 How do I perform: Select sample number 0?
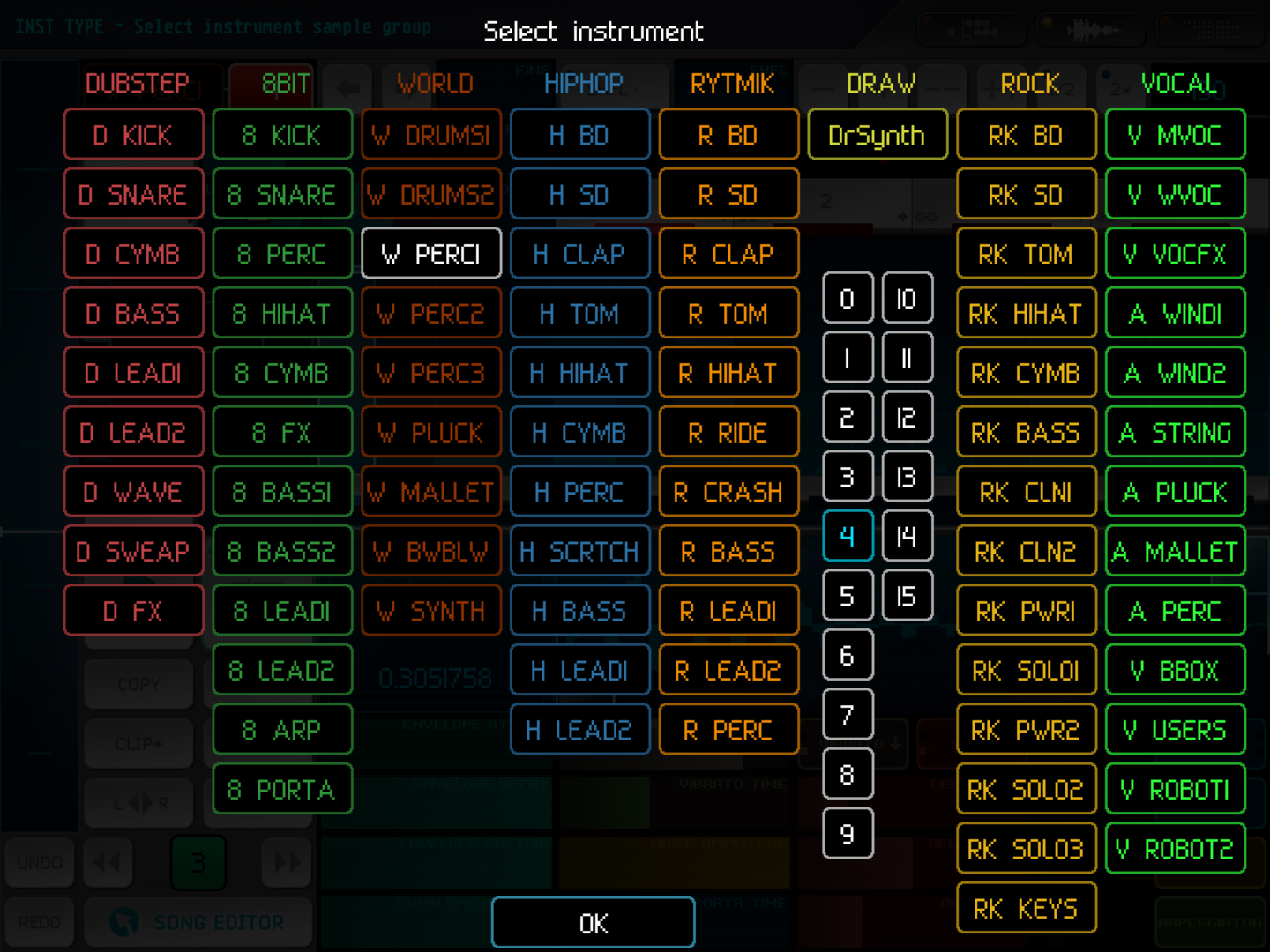coord(848,299)
